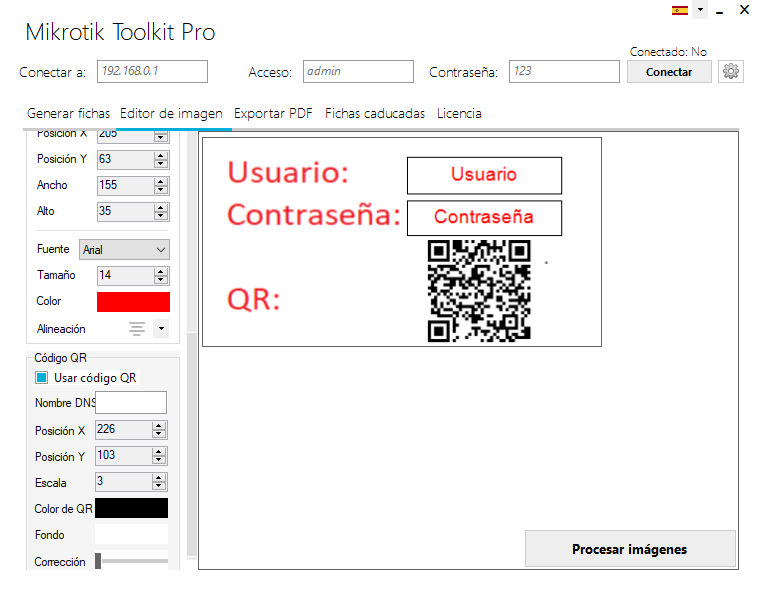
Task: Open the settings gear icon
Action: 731,71
